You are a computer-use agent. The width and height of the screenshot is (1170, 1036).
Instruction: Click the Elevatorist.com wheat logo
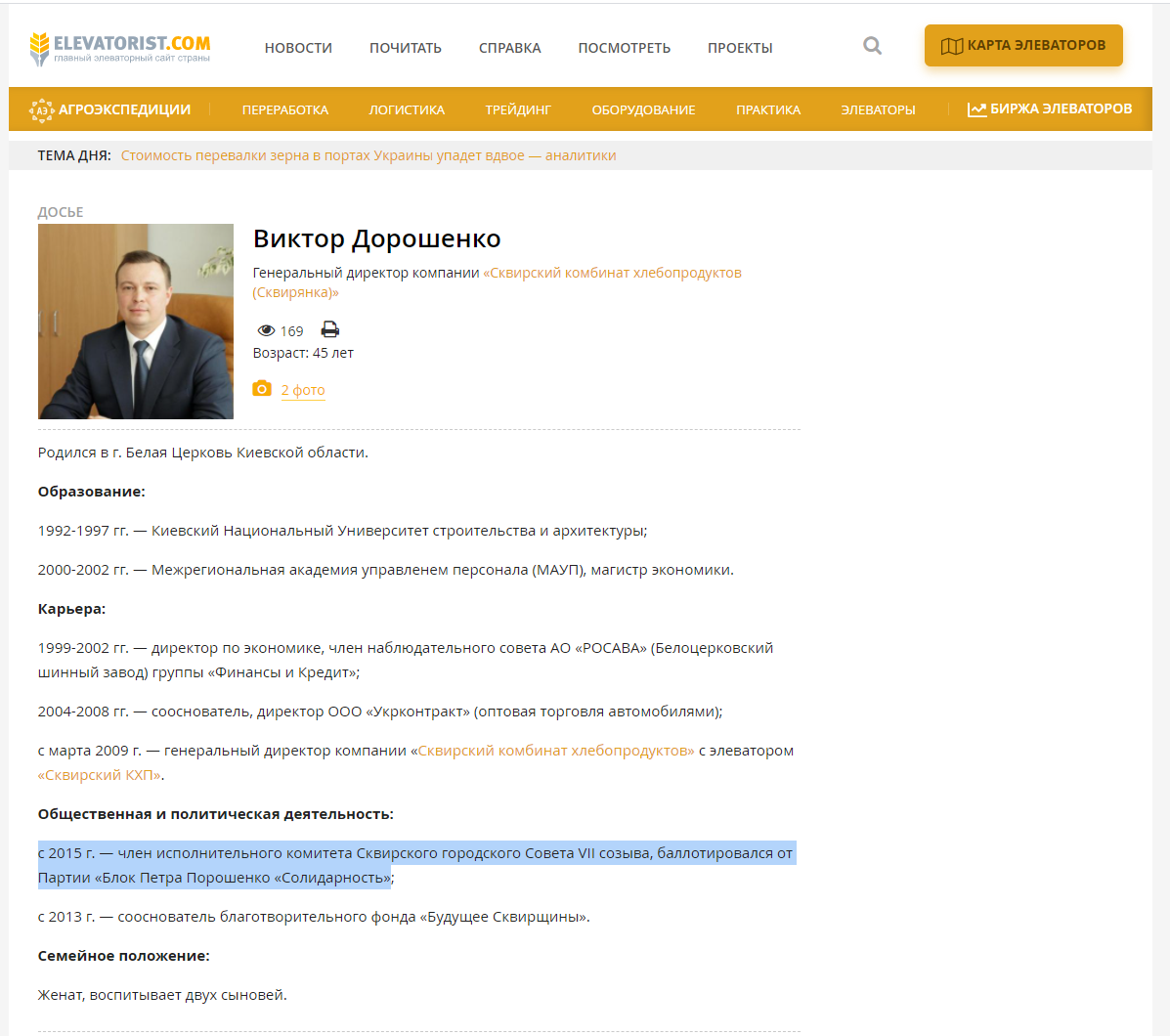pyautogui.click(x=119, y=49)
